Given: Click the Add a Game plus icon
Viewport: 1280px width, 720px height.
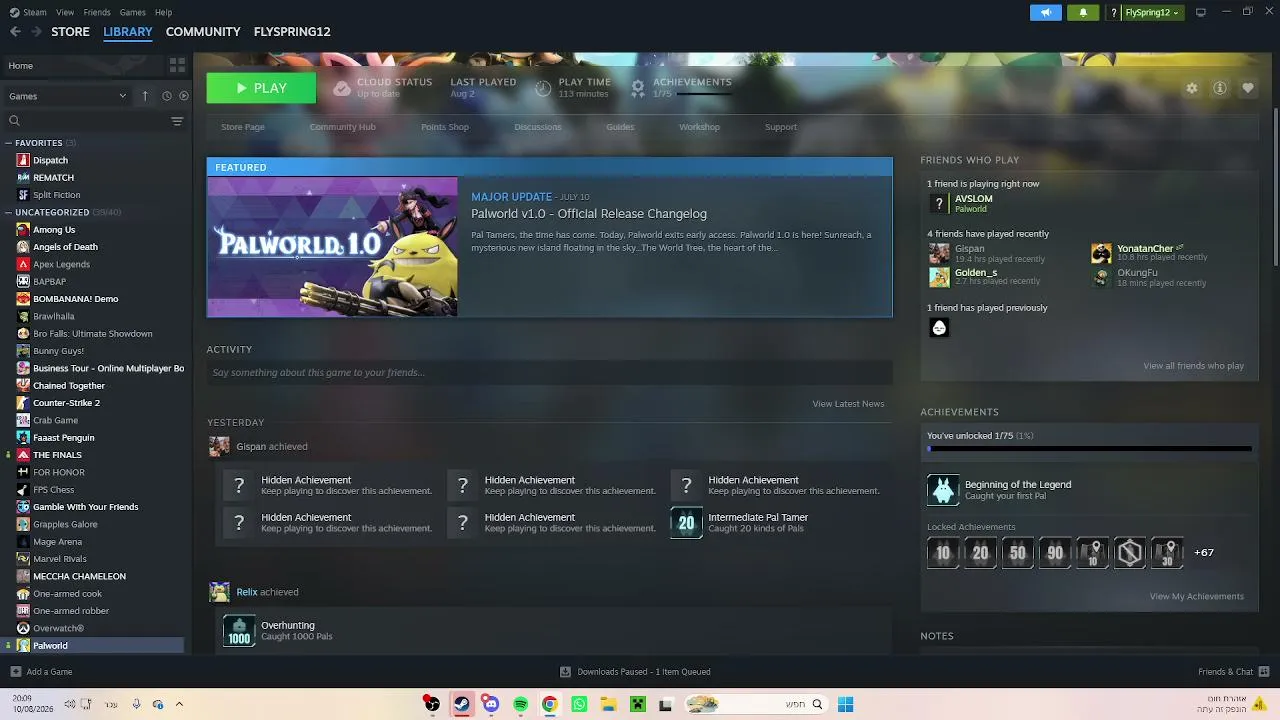Looking at the screenshot, I should point(15,672).
